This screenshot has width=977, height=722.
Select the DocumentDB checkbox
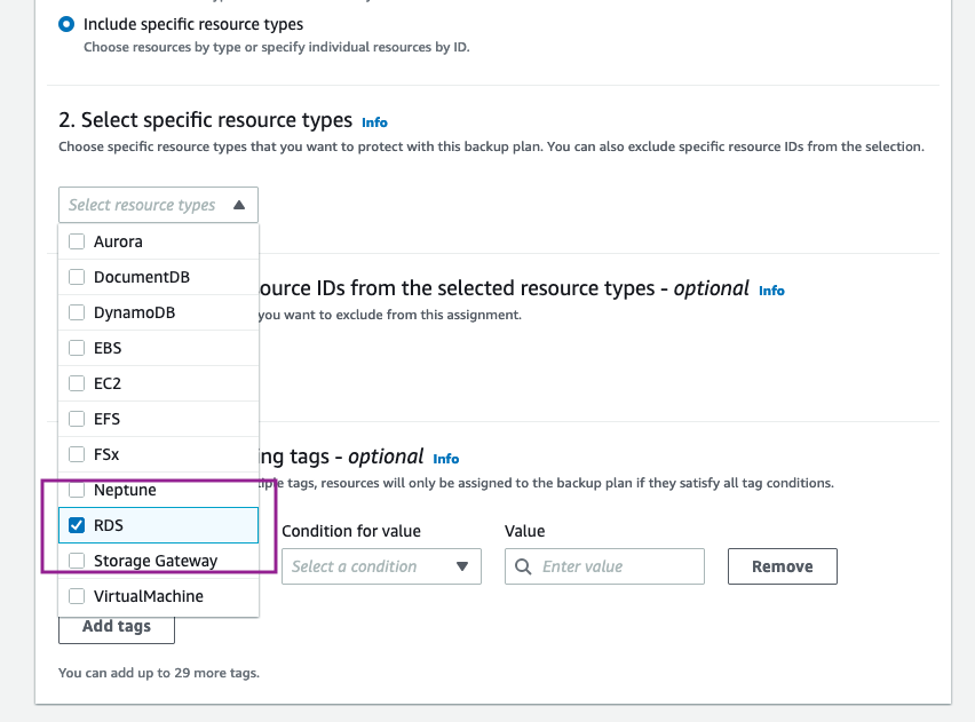point(77,276)
